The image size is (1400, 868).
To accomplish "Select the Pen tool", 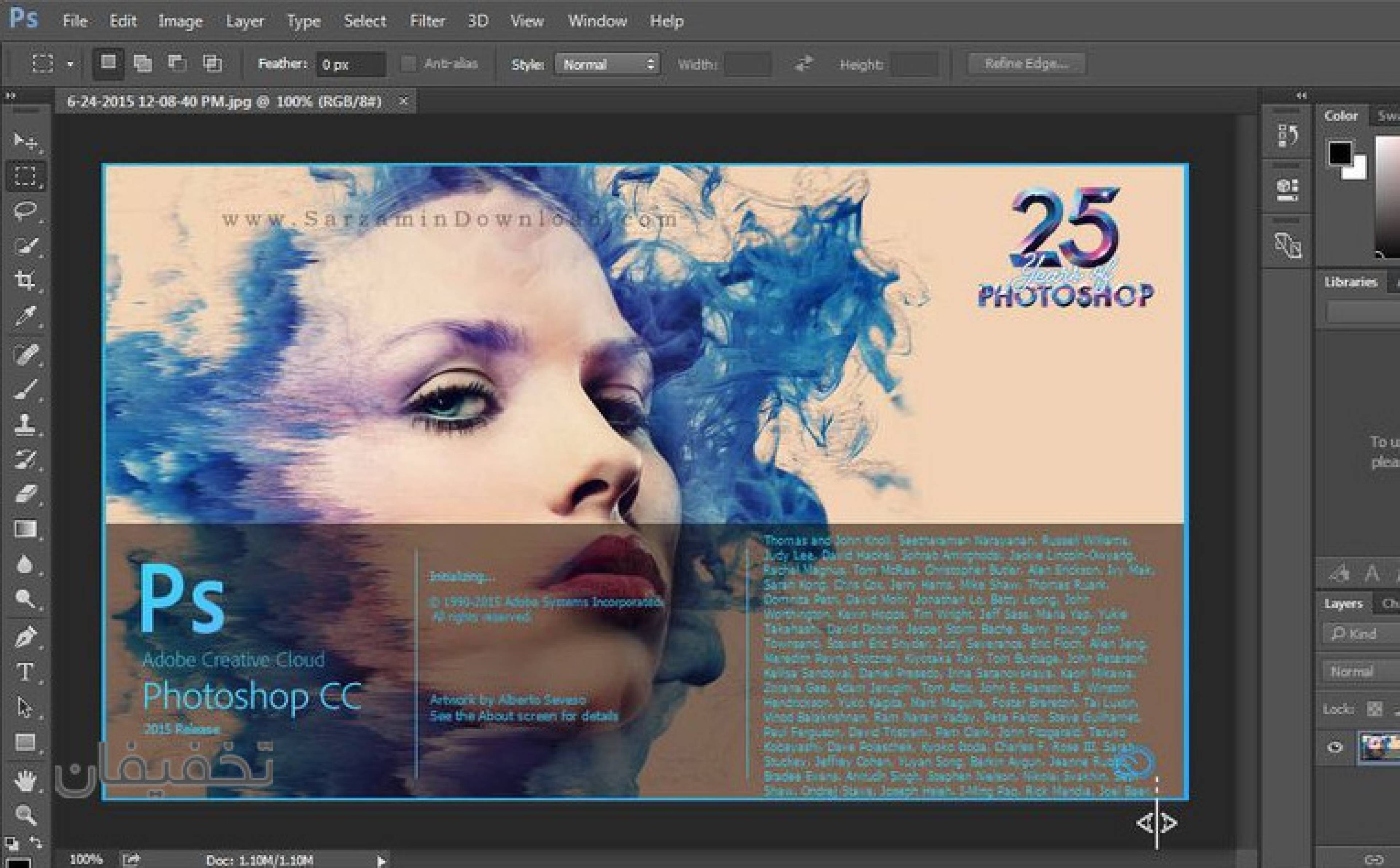I will coord(25,637).
